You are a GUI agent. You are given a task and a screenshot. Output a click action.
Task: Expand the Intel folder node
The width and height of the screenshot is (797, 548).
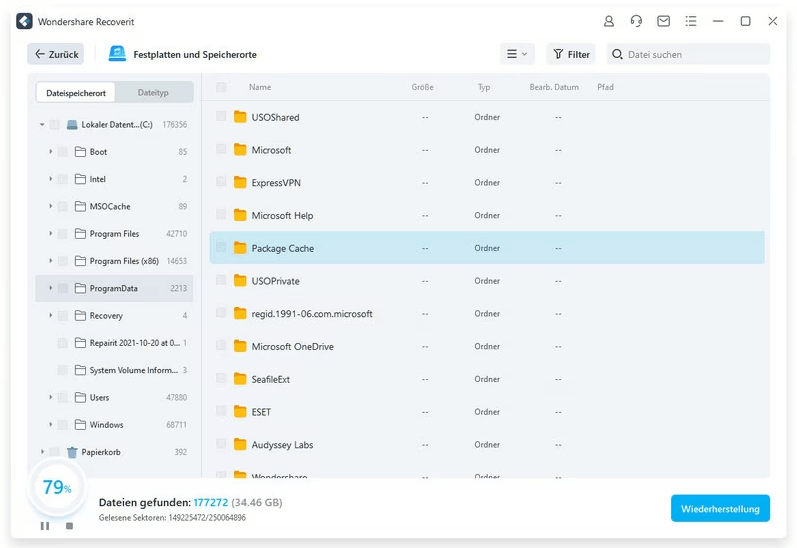pyautogui.click(x=50, y=179)
